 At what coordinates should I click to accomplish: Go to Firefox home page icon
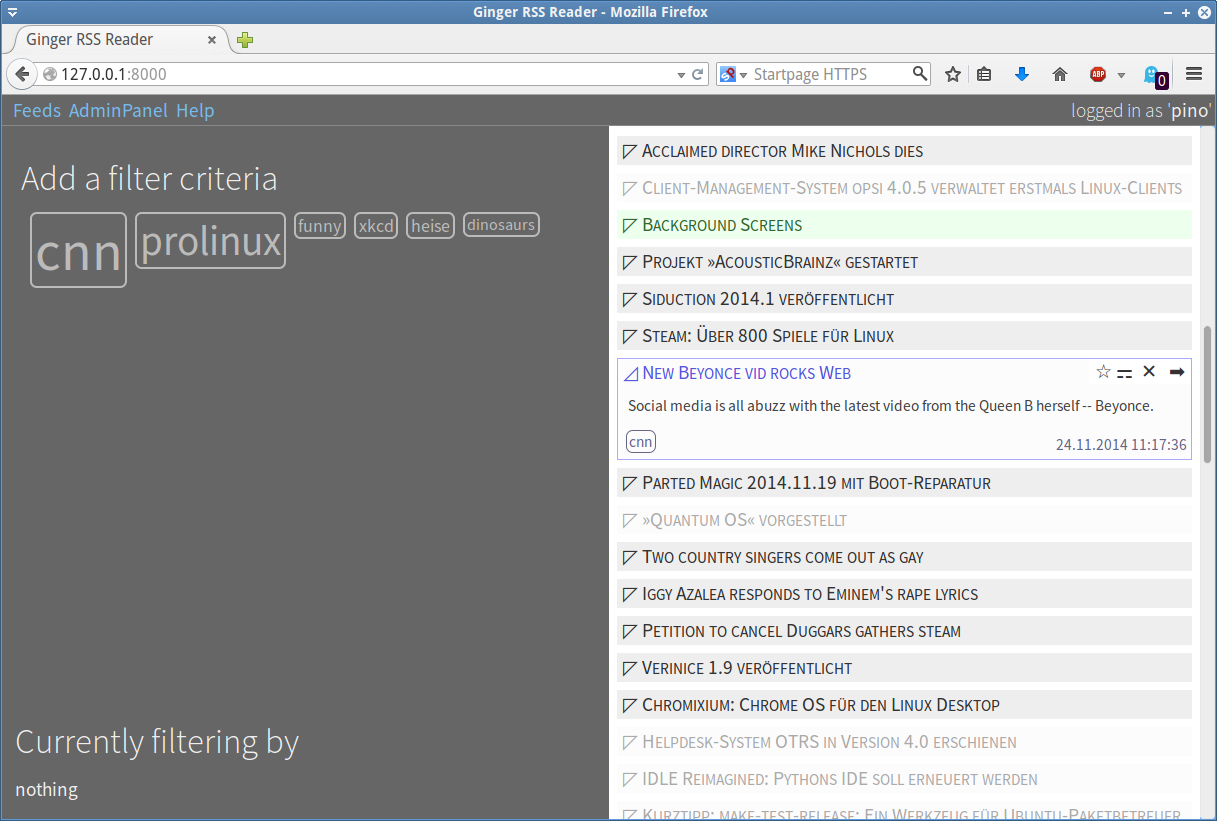pyautogui.click(x=1060, y=74)
